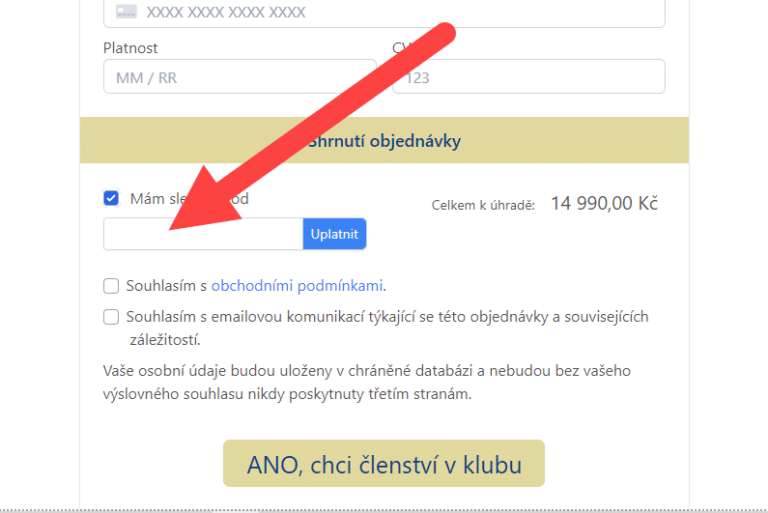Click the Souhlasím s text before terms link
This screenshot has width=768, height=513.
167,286
